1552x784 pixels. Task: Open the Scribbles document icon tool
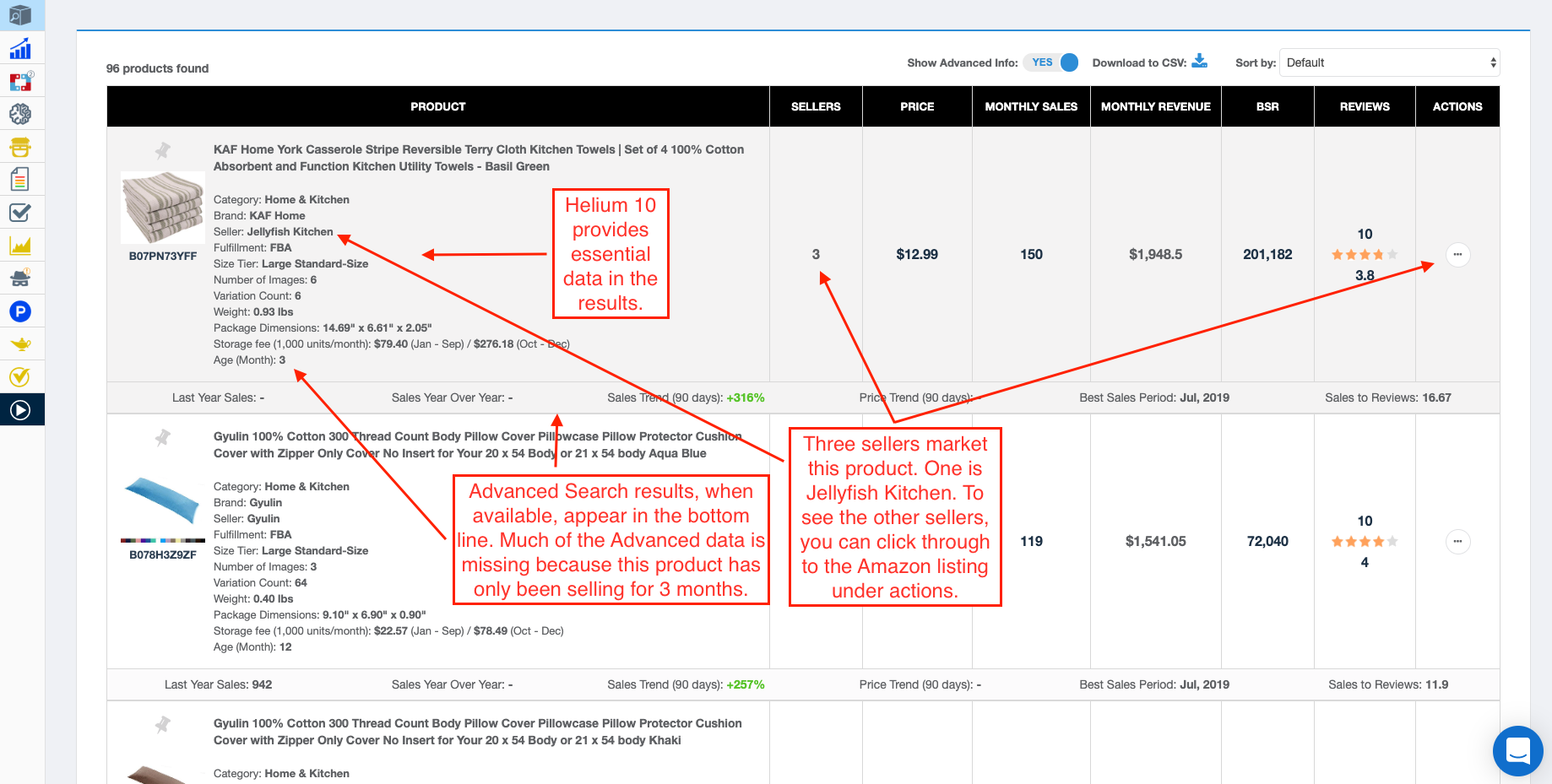pos(20,179)
